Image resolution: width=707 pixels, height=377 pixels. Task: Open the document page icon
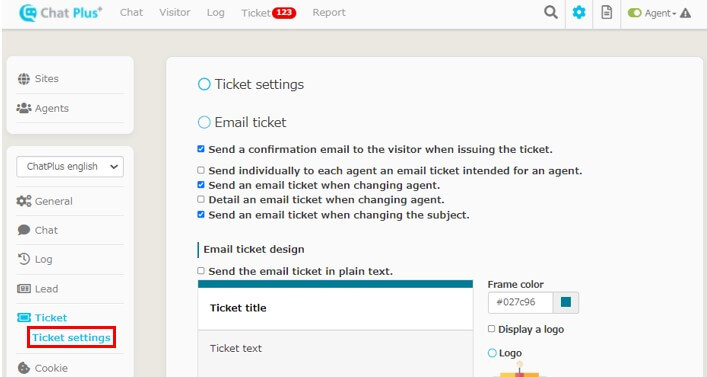click(x=607, y=12)
